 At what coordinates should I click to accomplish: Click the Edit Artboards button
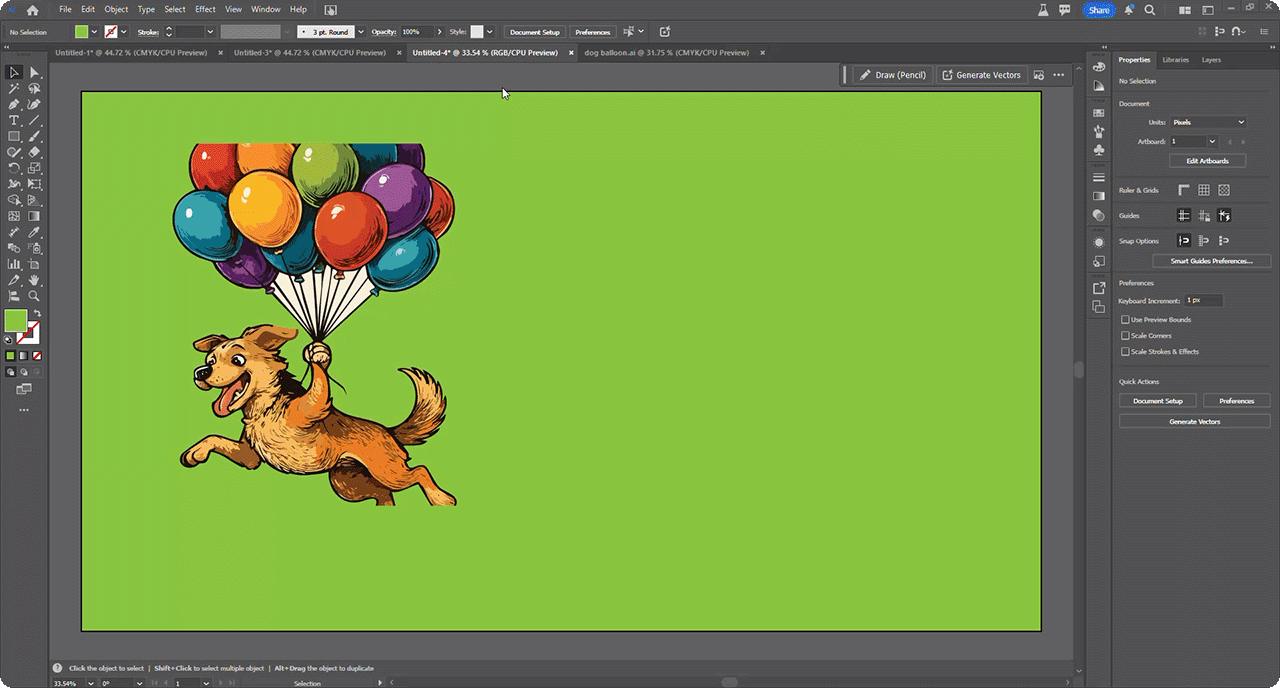(1207, 161)
